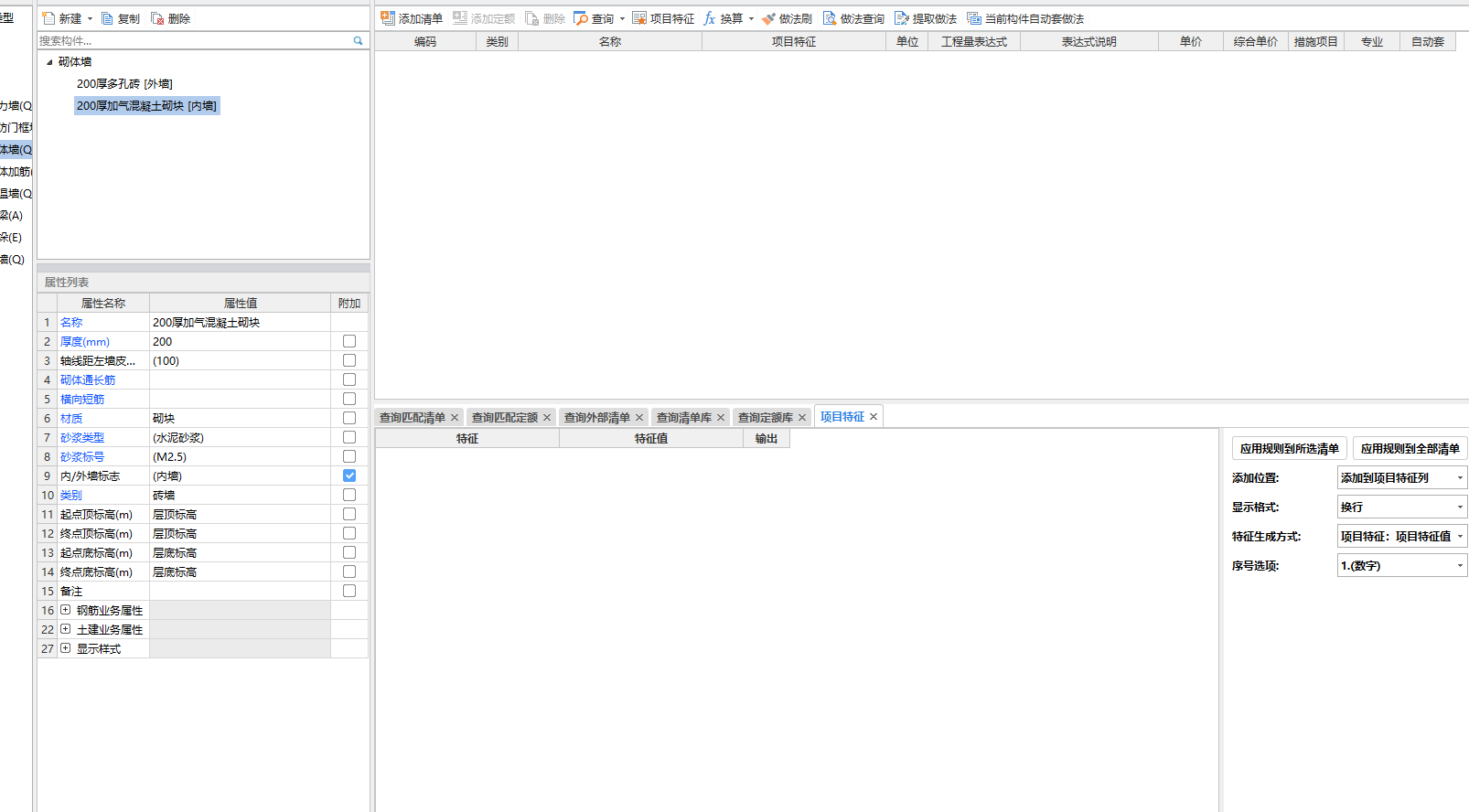The height and width of the screenshot is (812, 1469).
Task: Click the 砖墙 category value cell
Action: coord(240,495)
